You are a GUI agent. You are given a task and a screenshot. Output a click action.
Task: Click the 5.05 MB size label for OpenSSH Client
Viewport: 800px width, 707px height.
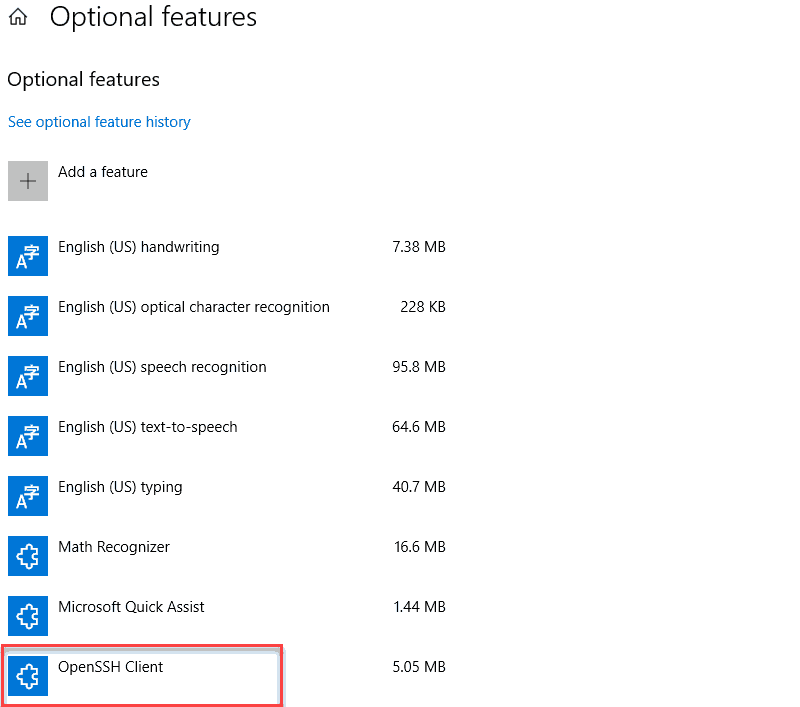[x=420, y=666]
